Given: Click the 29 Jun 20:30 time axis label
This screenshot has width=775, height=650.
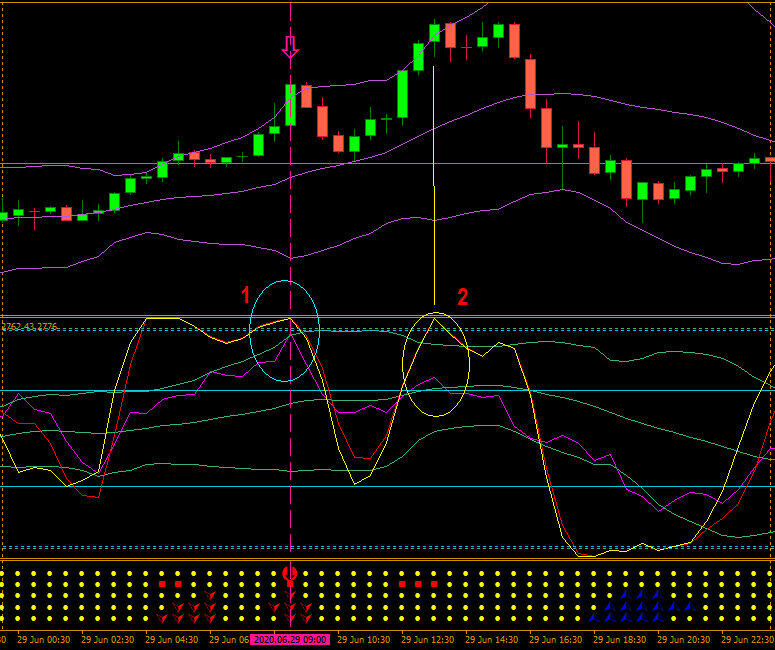Looking at the screenshot, I should [684, 640].
